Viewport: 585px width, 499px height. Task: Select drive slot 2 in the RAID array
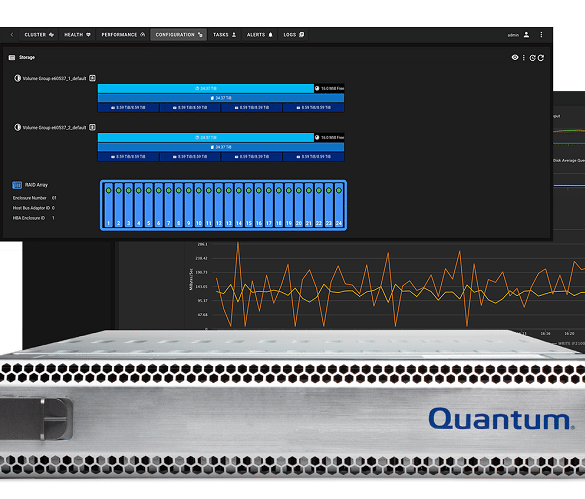point(119,205)
